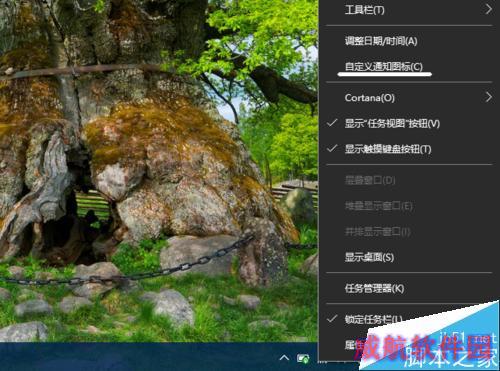Image resolution: width=500 pixels, height=371 pixels.
Task: Show hidden tray icons with up chevron
Action: tap(284, 358)
